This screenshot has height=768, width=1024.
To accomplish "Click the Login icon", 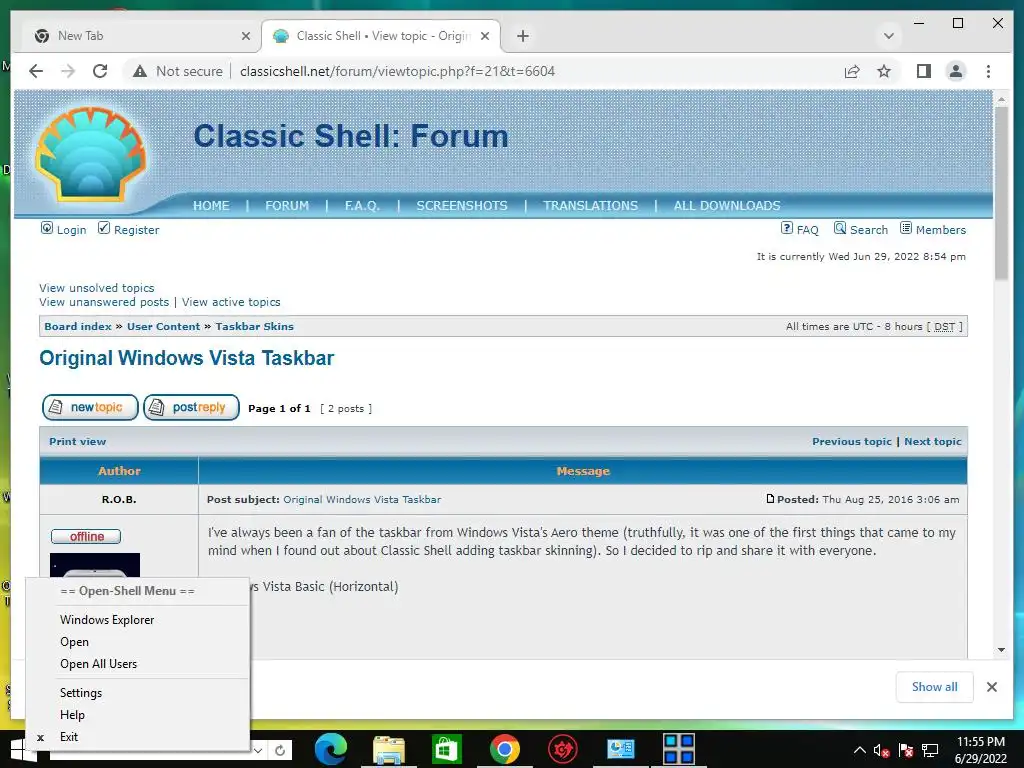I will point(46,228).
